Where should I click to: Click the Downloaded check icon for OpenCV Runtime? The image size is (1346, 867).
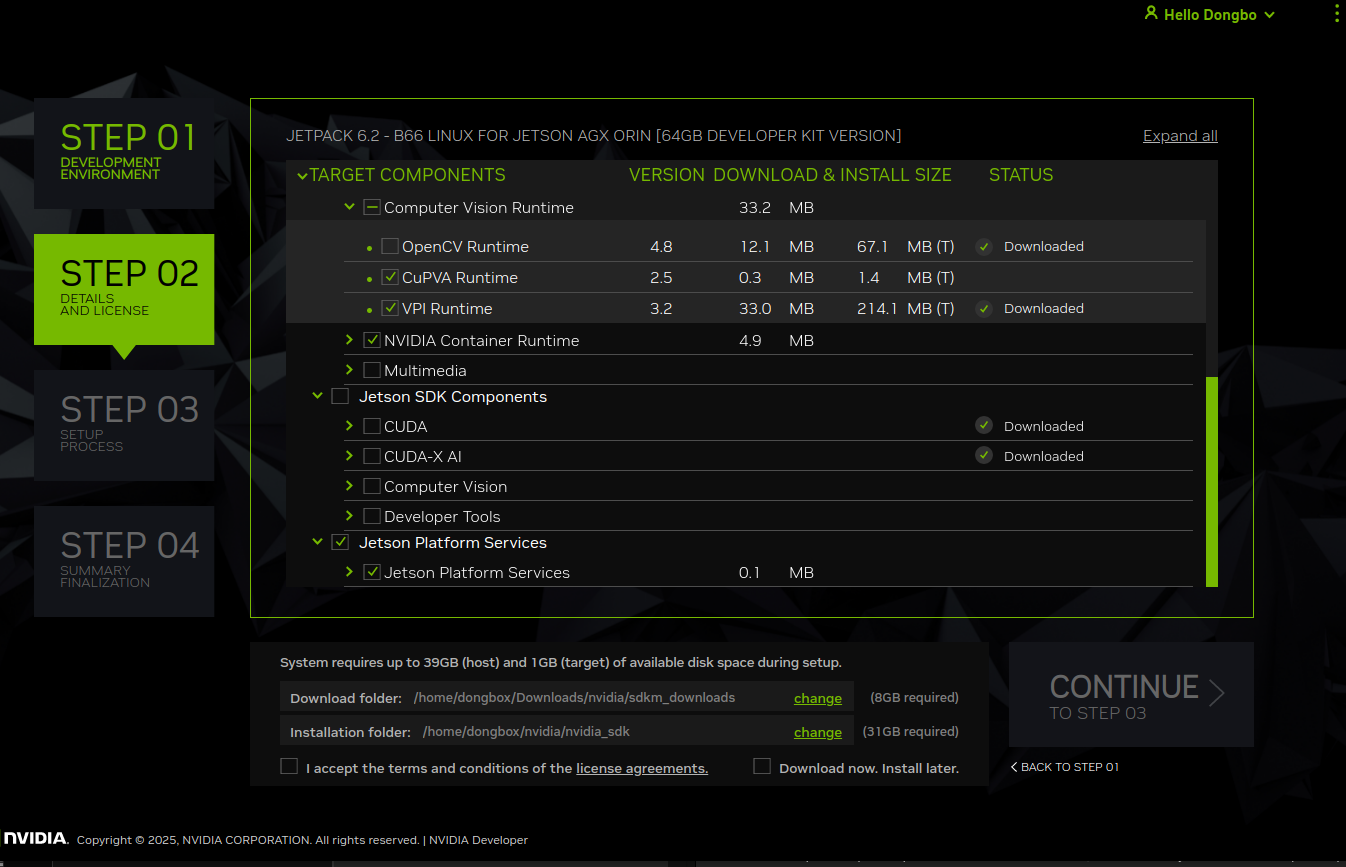pyautogui.click(x=984, y=246)
